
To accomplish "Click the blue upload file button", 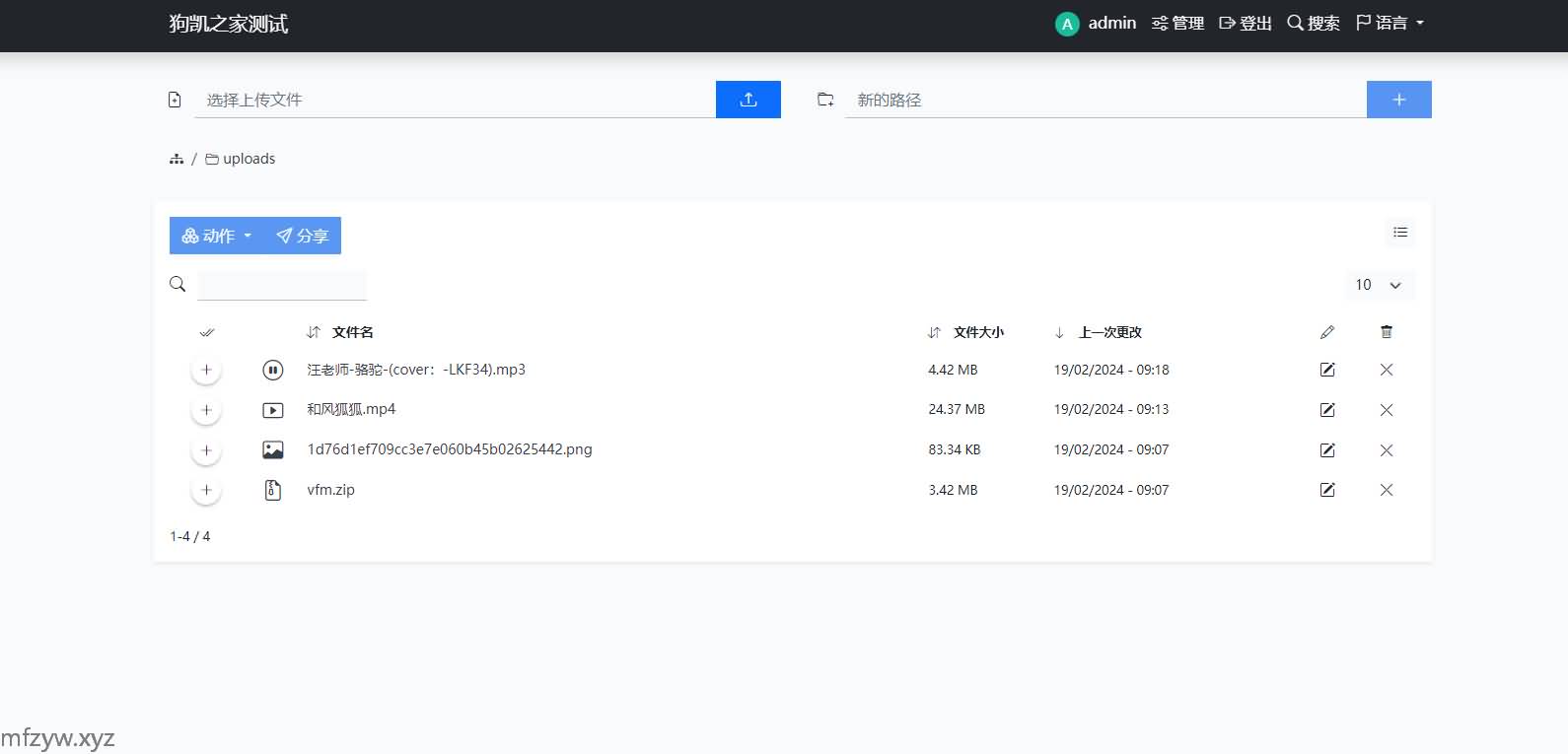I will coord(748,100).
